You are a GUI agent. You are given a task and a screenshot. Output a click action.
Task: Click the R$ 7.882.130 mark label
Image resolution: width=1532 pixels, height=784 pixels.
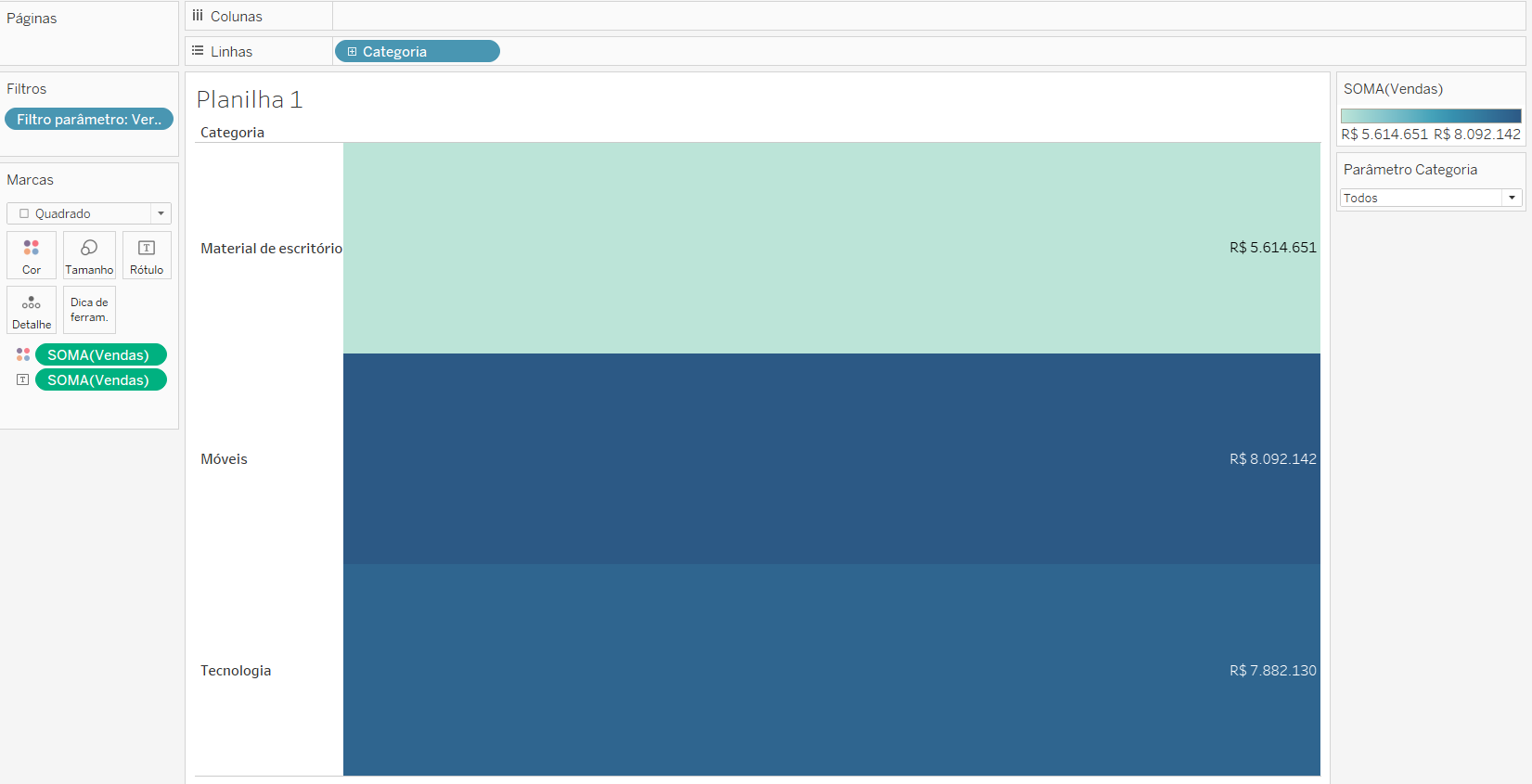(1273, 670)
